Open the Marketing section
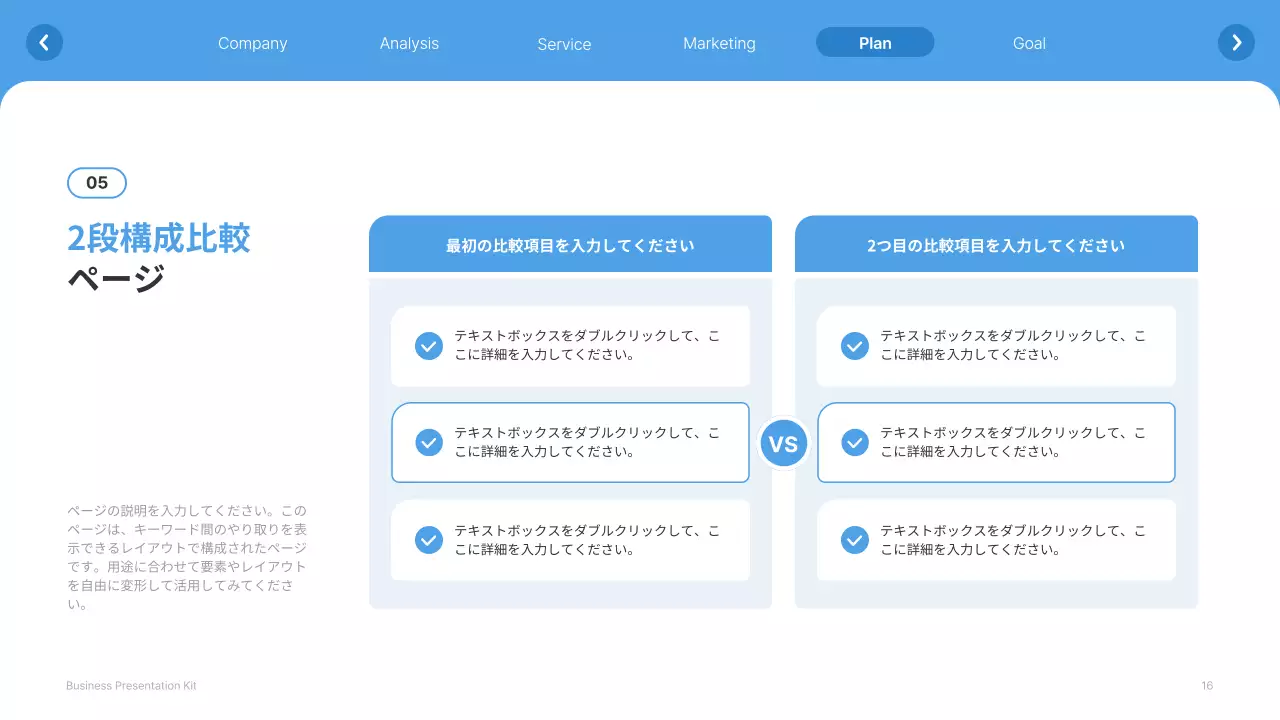 coord(719,43)
